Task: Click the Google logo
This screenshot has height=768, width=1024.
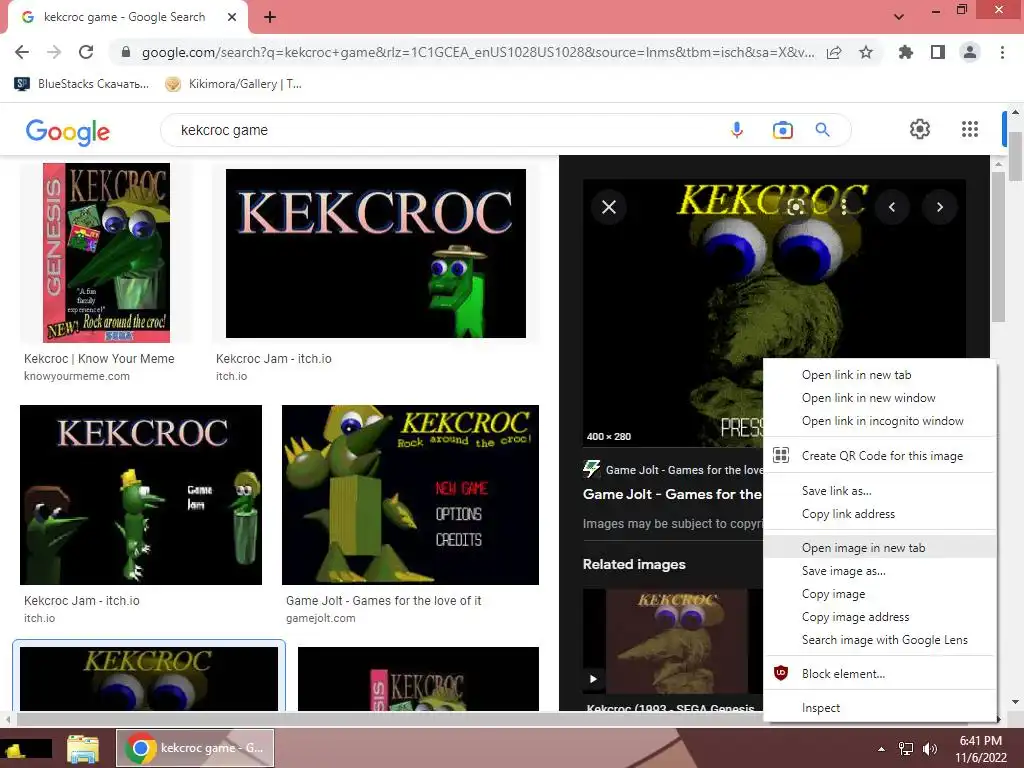Action: click(68, 131)
